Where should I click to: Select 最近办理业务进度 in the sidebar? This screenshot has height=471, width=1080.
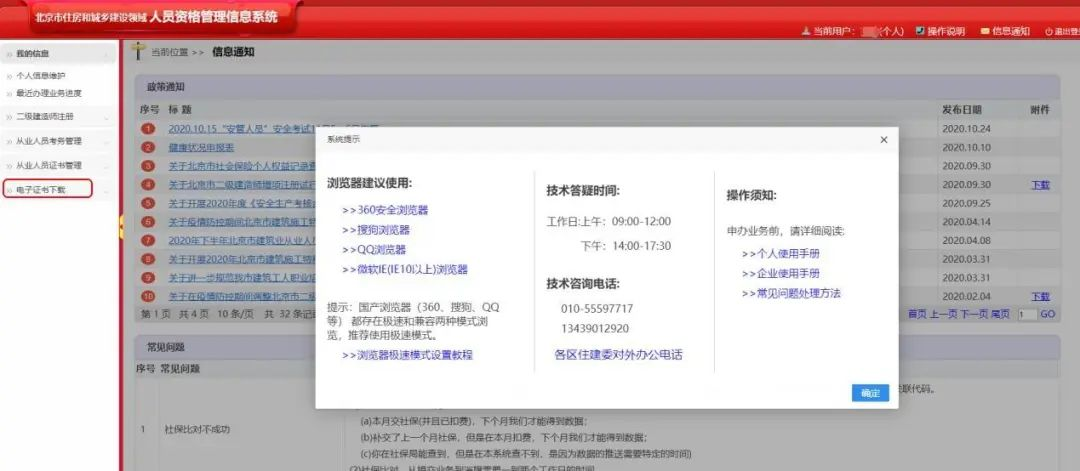pos(49,93)
